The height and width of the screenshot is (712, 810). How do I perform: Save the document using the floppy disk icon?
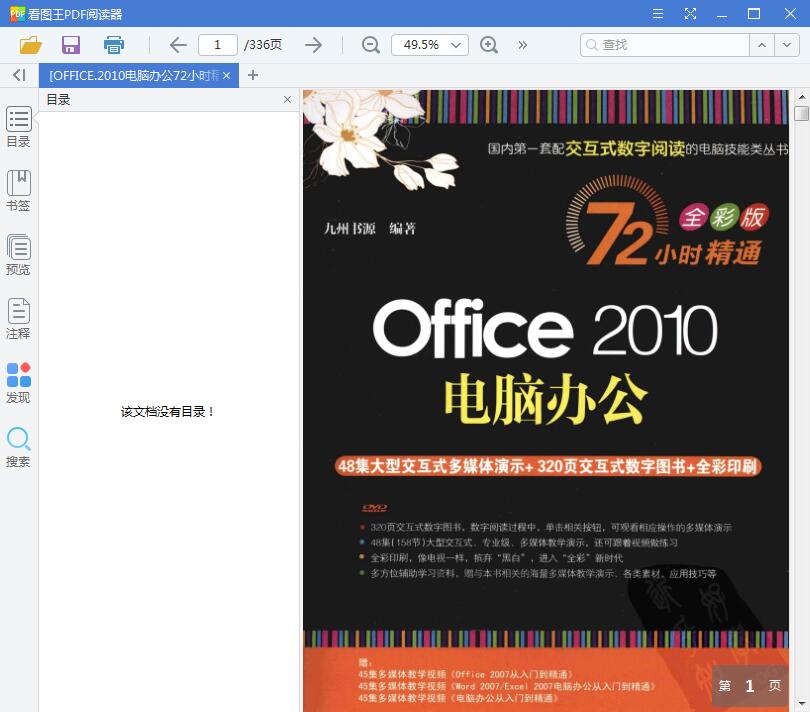pyautogui.click(x=71, y=45)
